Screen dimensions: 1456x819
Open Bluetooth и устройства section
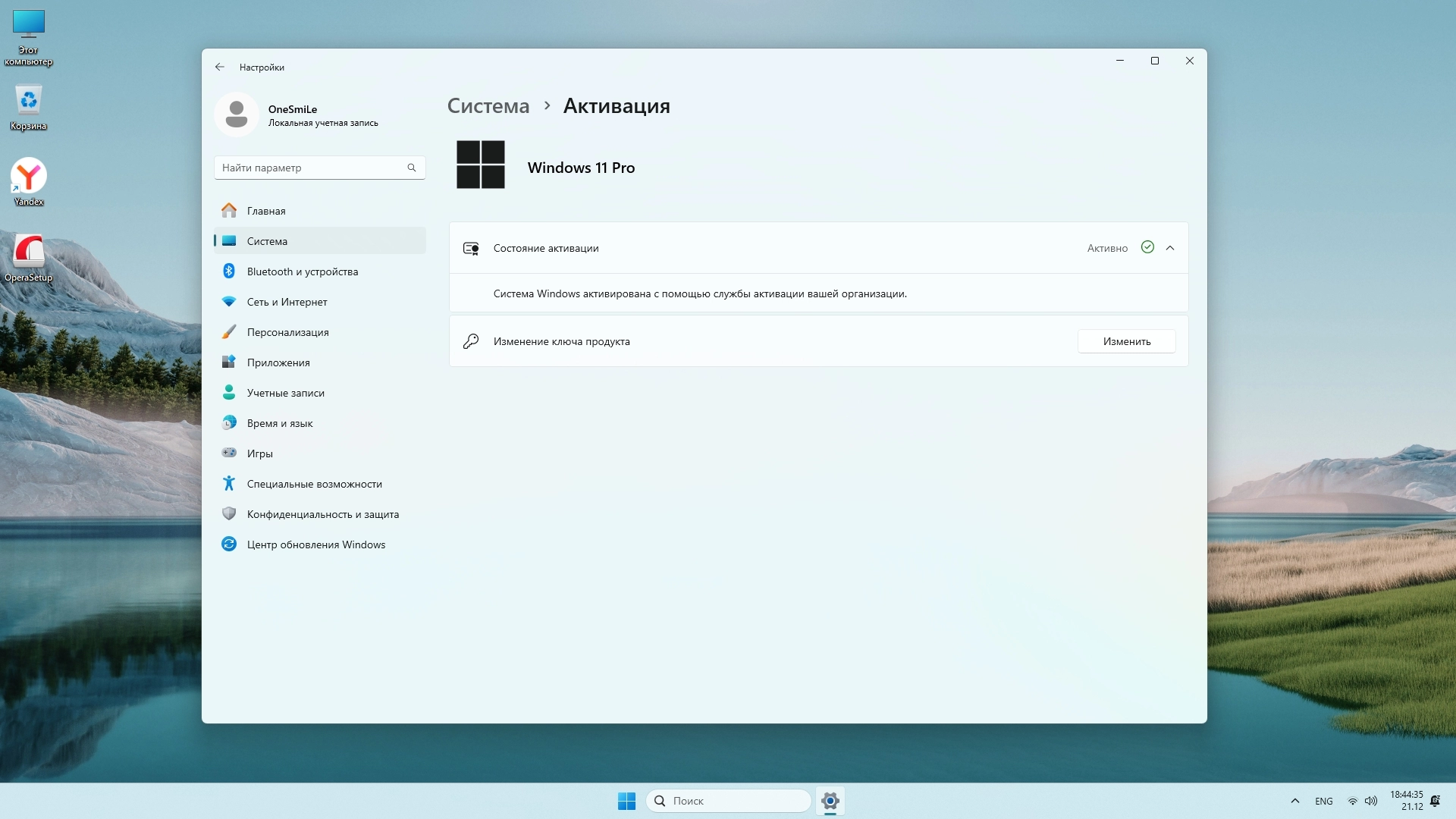(x=302, y=271)
